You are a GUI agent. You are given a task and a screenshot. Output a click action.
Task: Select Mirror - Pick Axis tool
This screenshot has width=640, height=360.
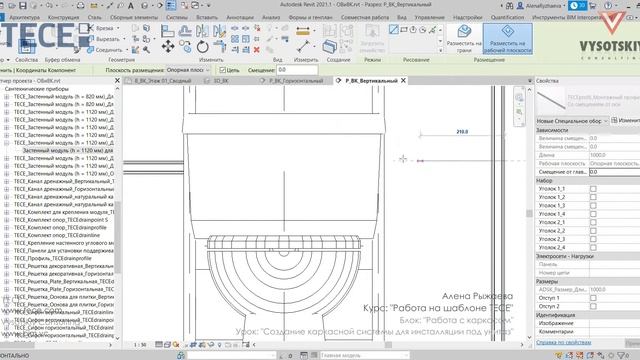(202, 31)
